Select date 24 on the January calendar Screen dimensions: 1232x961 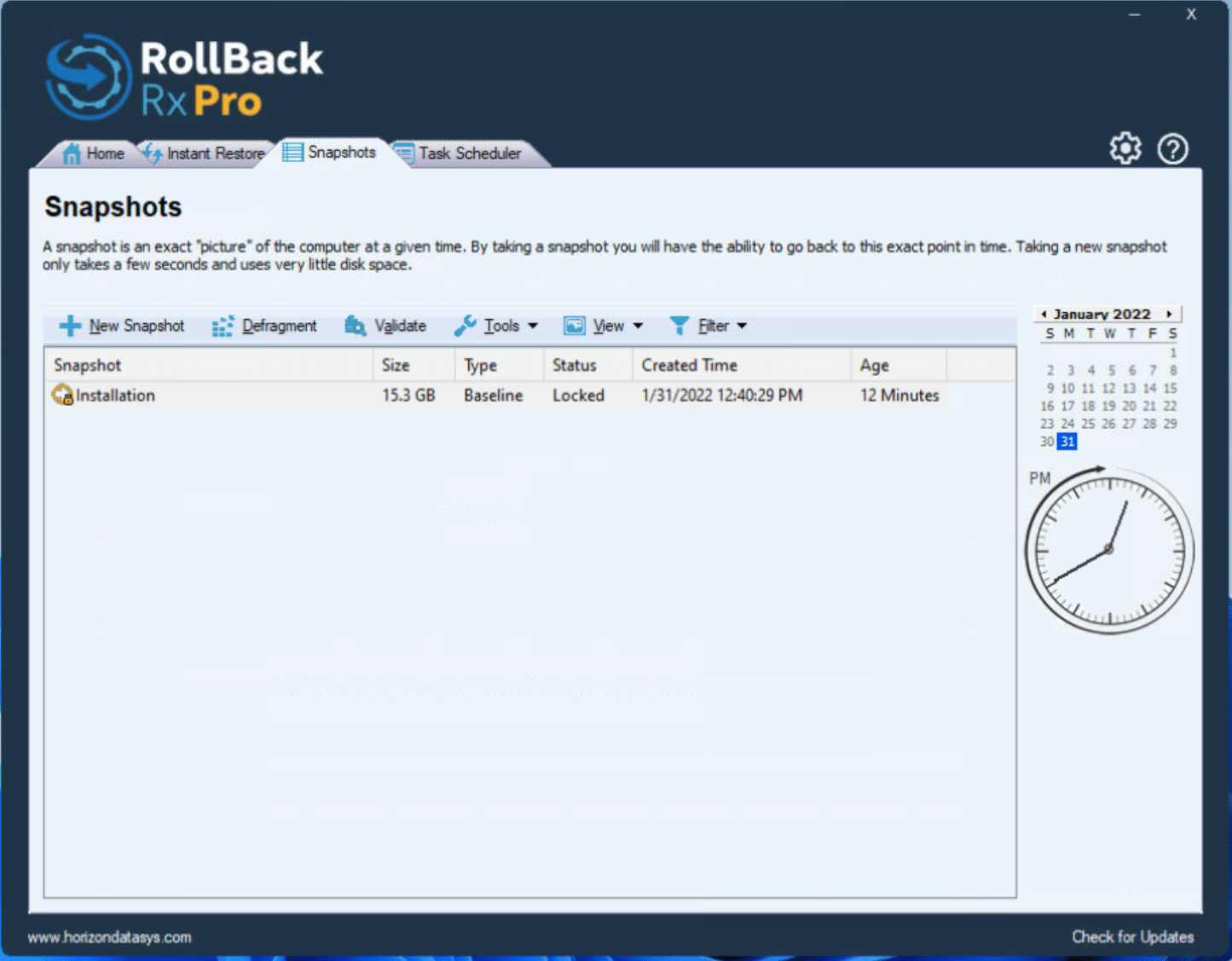click(1067, 423)
